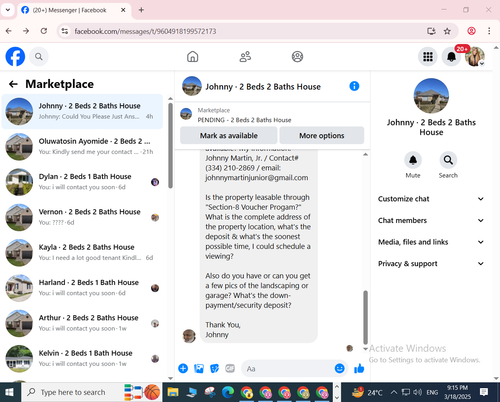Open the Kelvin 2 Beds 1 Bath conversation
This screenshot has width=500, height=402.
point(82,359)
